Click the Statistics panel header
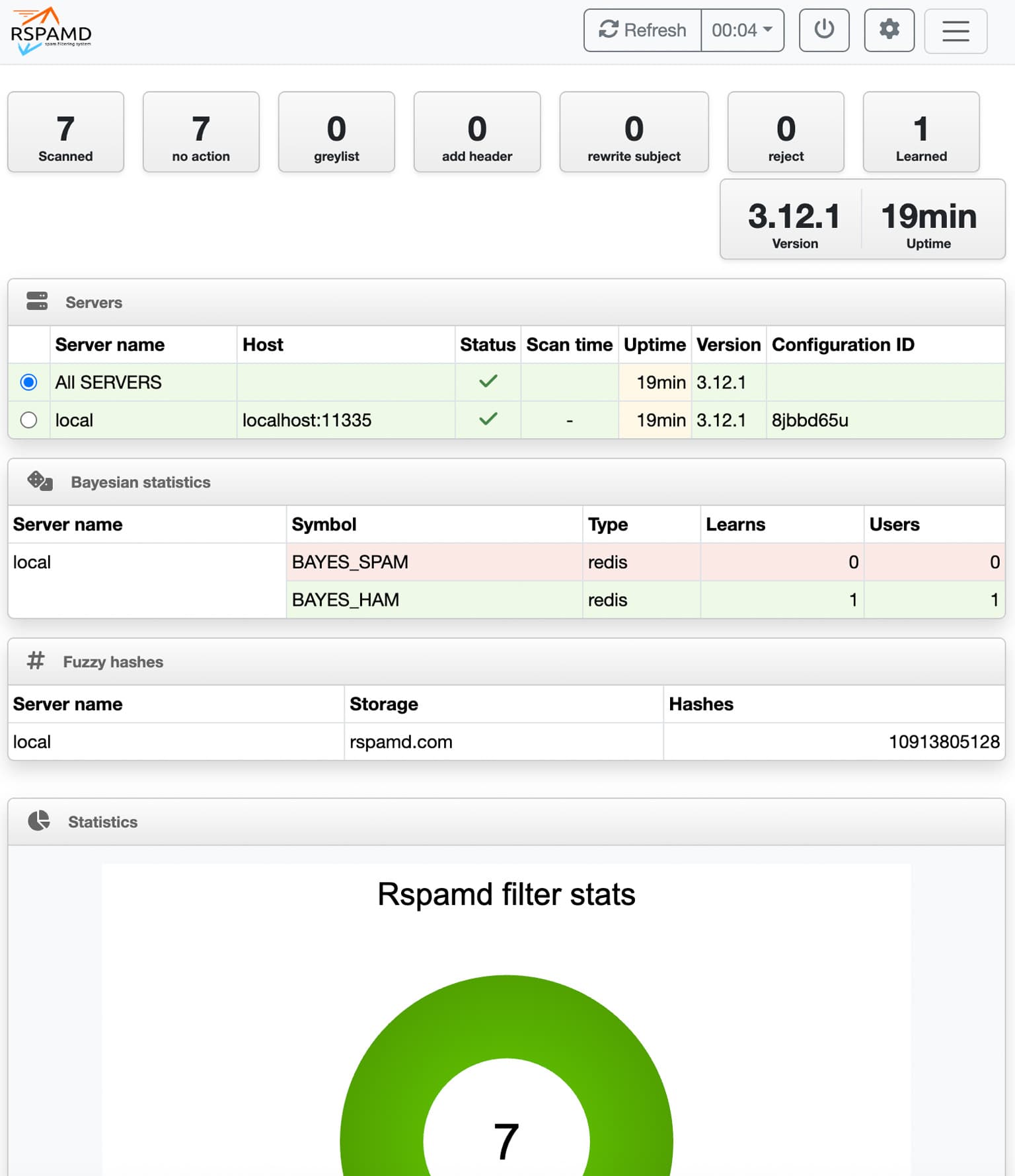This screenshot has width=1015, height=1176. point(506,822)
